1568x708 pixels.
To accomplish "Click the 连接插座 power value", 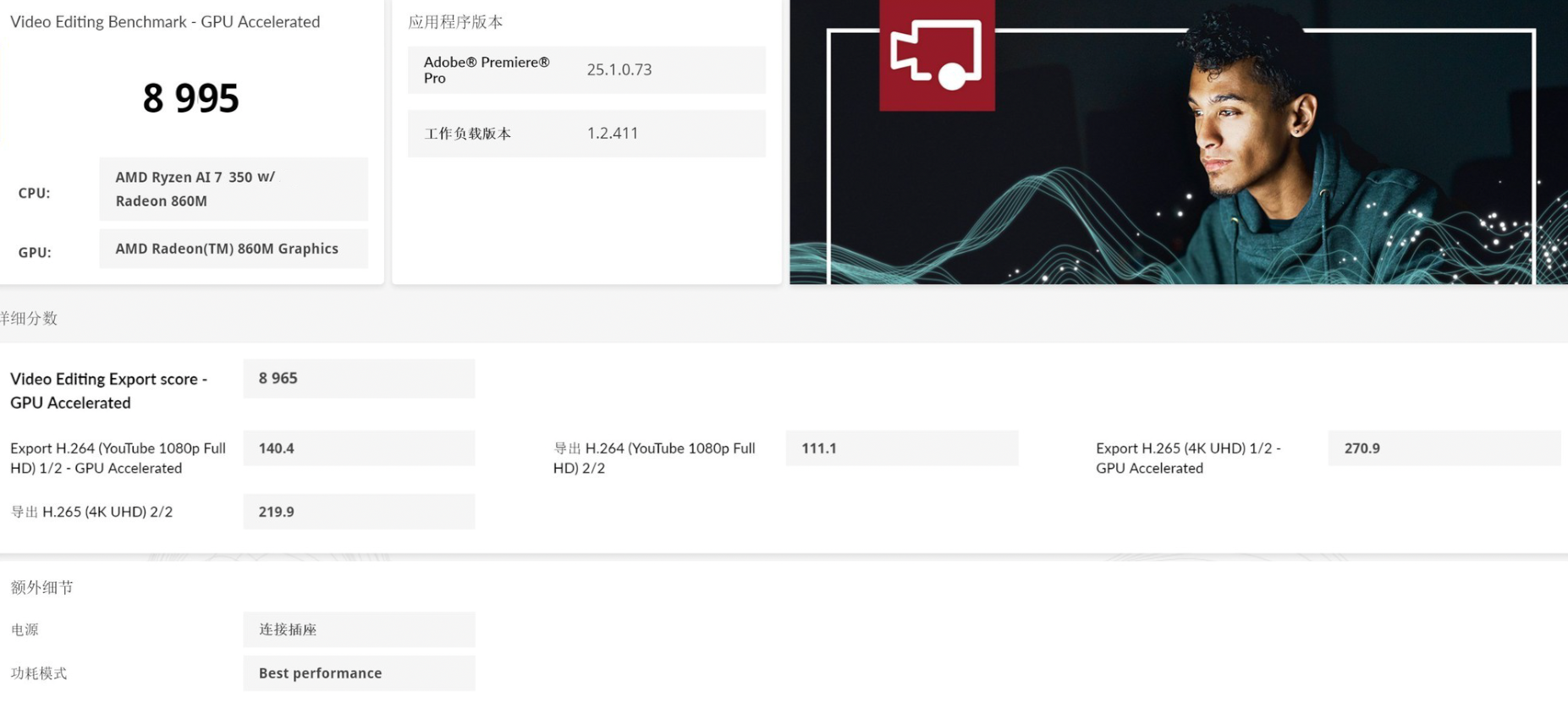I will coord(359,629).
